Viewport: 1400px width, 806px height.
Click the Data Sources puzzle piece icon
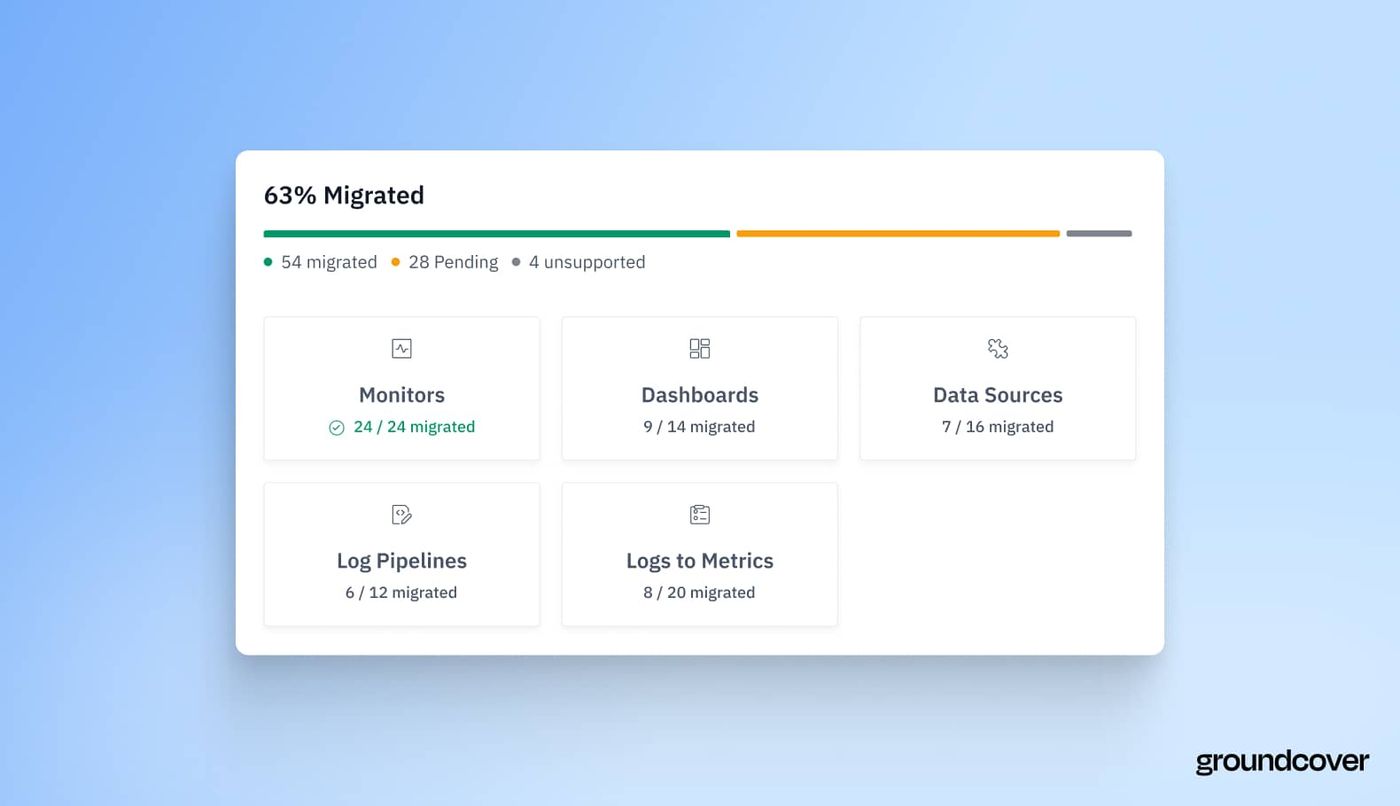click(x=998, y=348)
